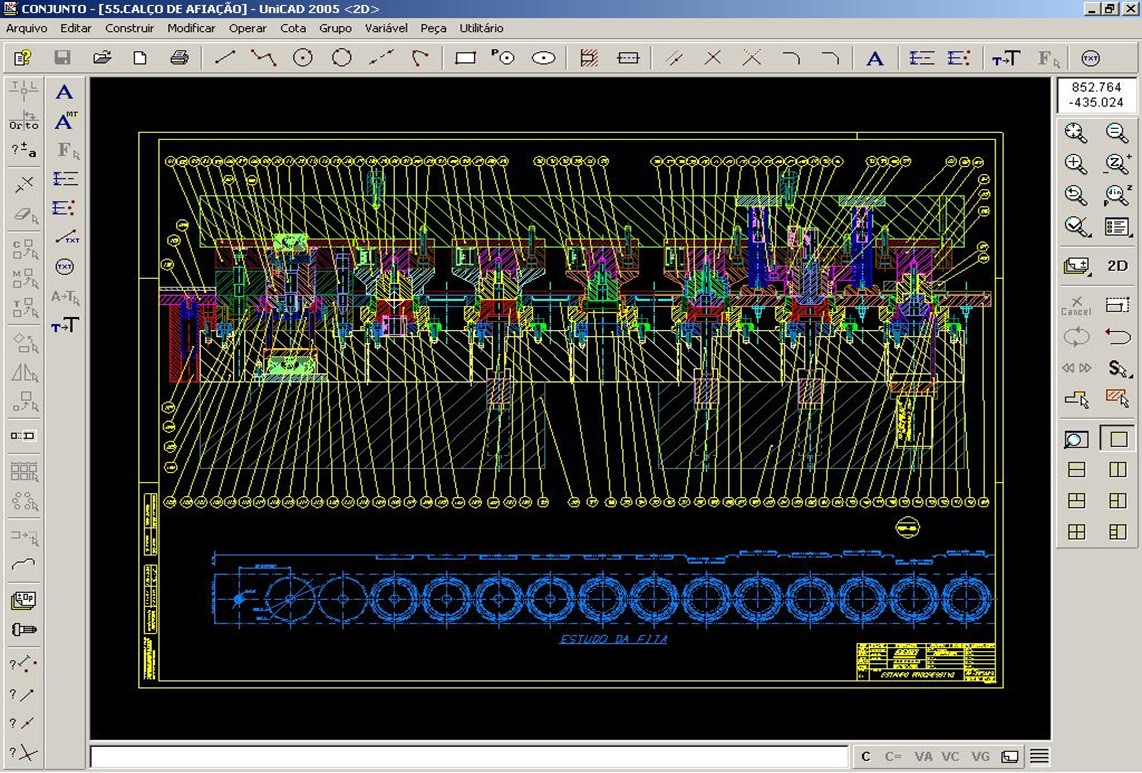Click the hatch pattern tool
Screen dimensions: 1142x773
(x=589, y=58)
